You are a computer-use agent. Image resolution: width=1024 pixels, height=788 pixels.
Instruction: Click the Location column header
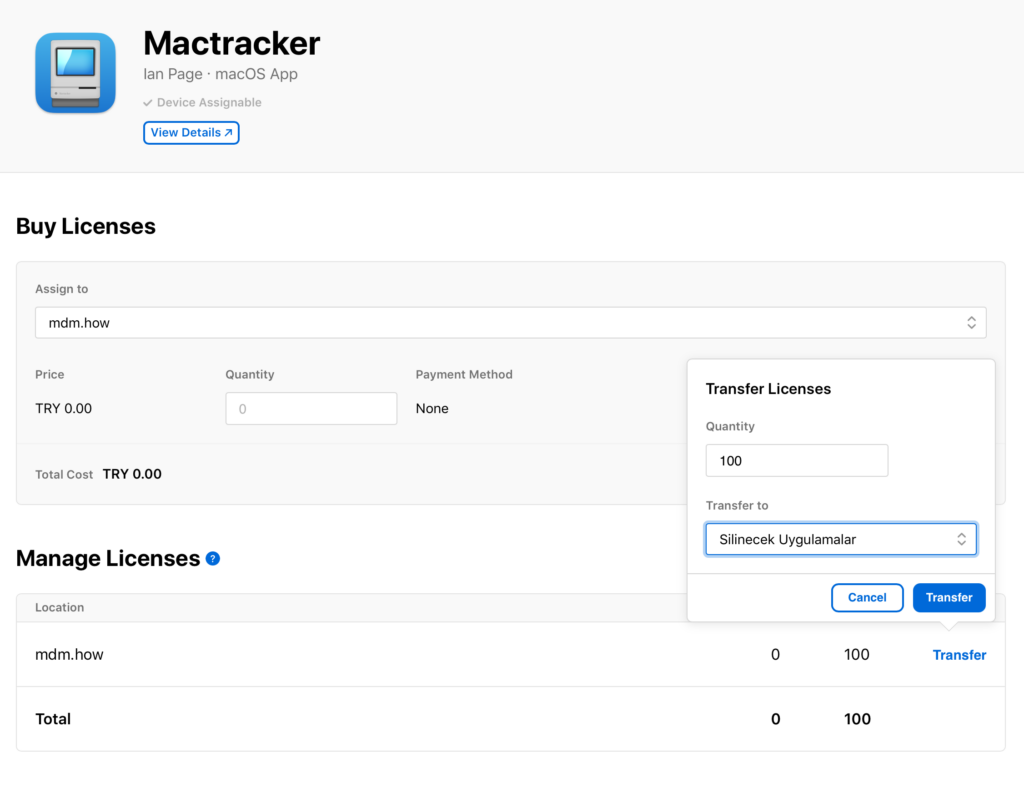(59, 607)
